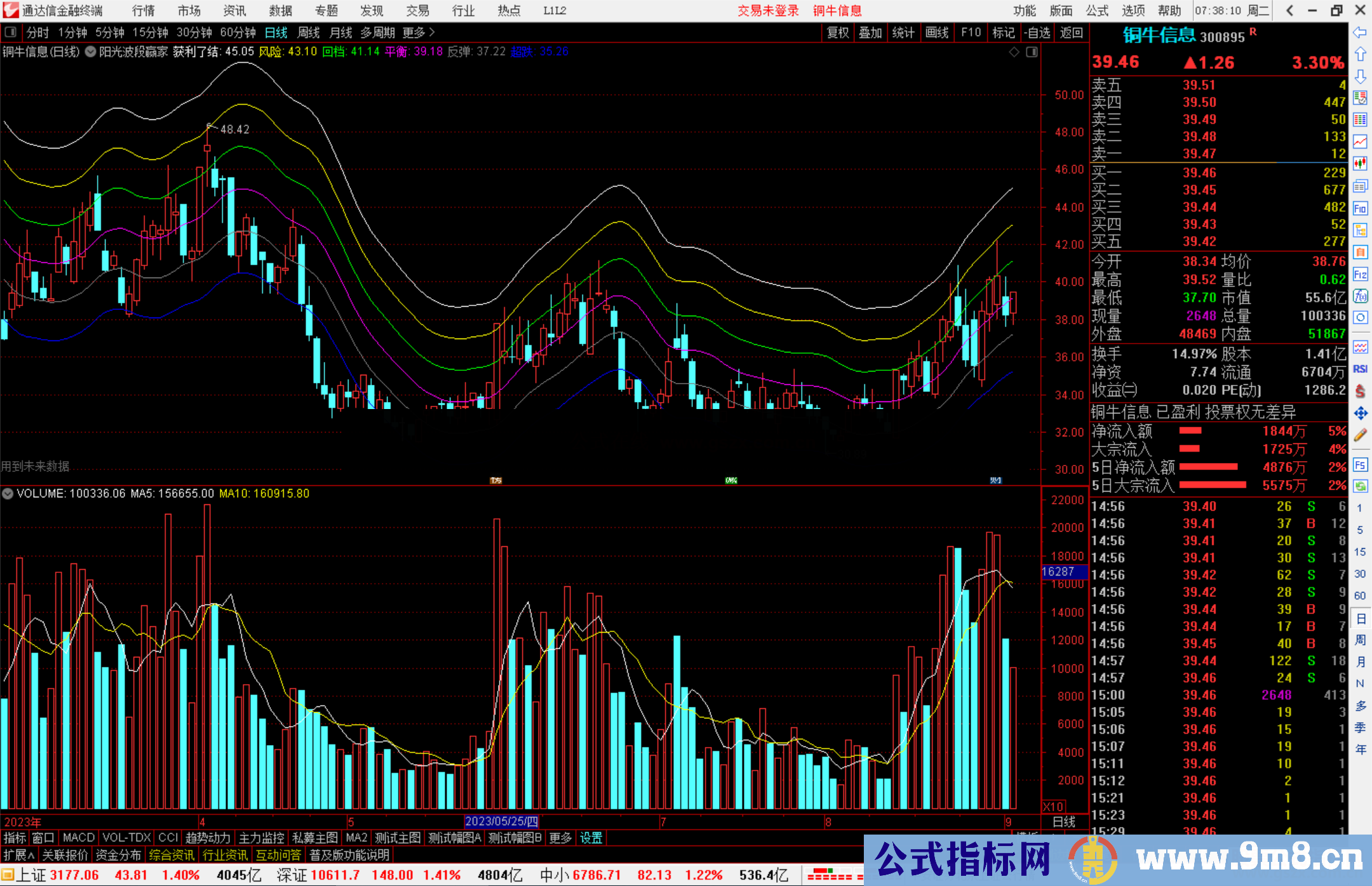The image size is (1372, 886).
Task: Click the F10 sidebar icon
Action: 1360,208
